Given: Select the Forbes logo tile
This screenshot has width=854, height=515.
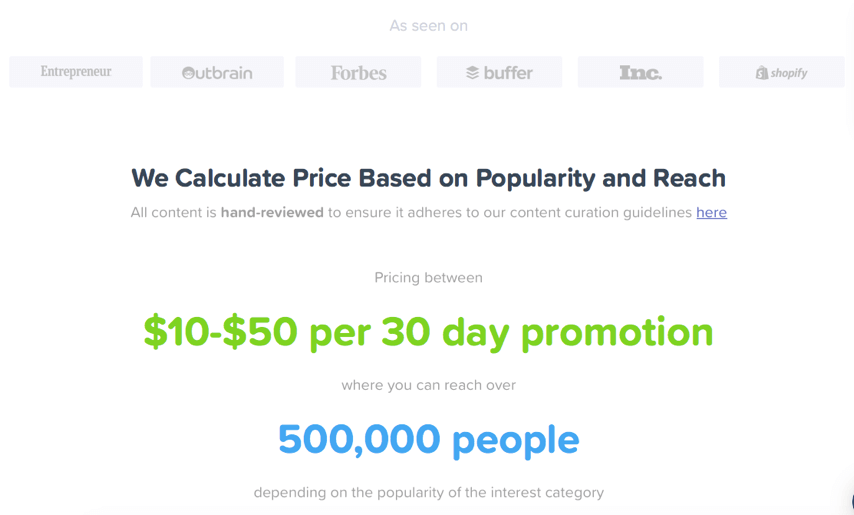Looking at the screenshot, I should [x=358, y=72].
